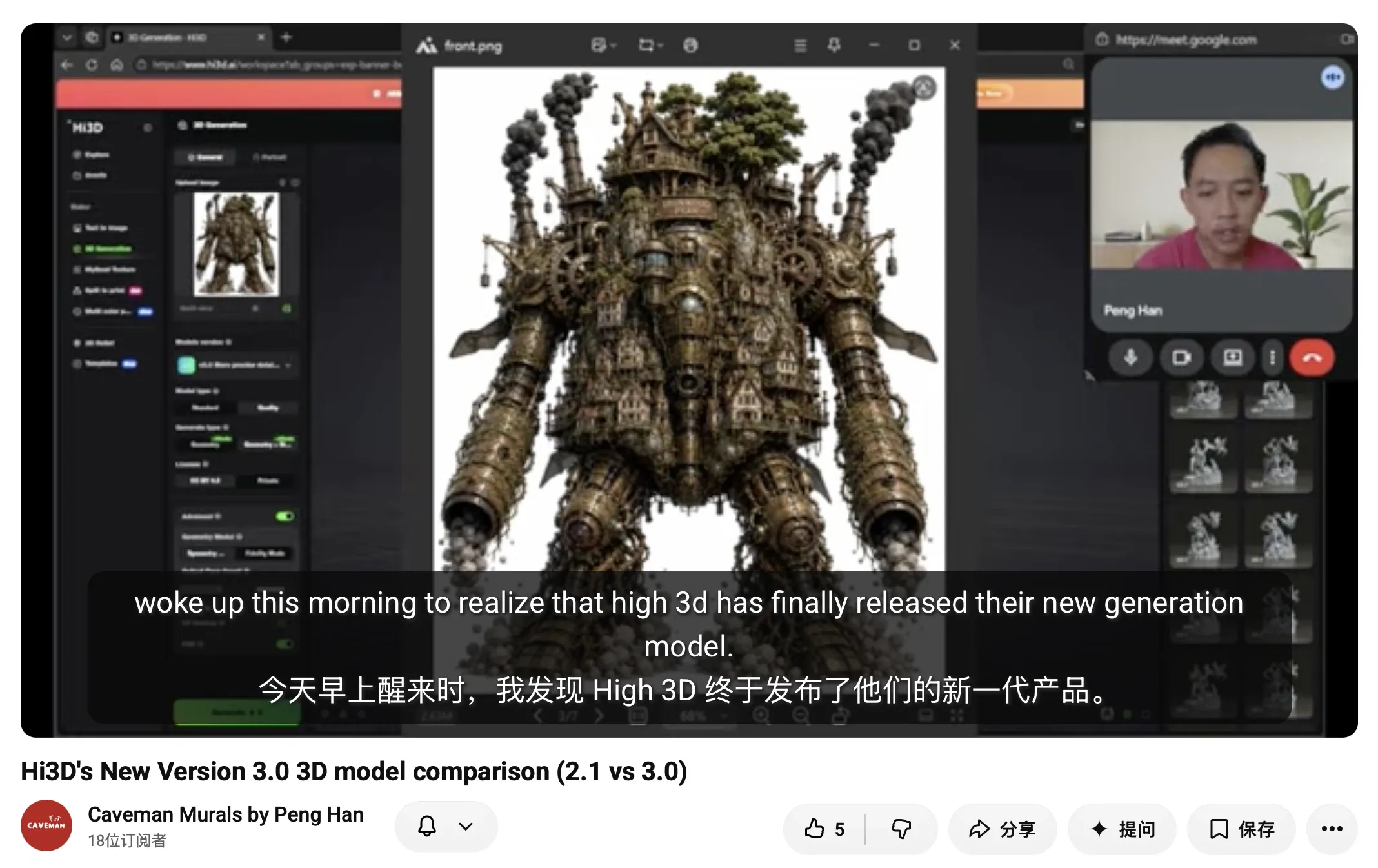The height and width of the screenshot is (868, 1378).
Task: Click the green Generate button
Action: point(237,712)
